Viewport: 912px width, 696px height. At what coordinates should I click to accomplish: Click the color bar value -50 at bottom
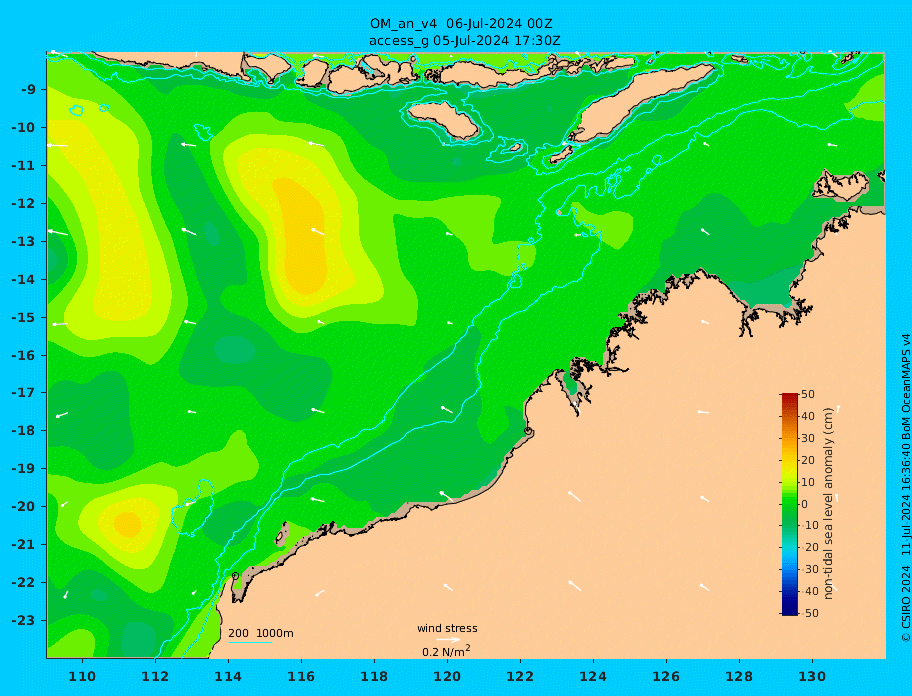809,613
